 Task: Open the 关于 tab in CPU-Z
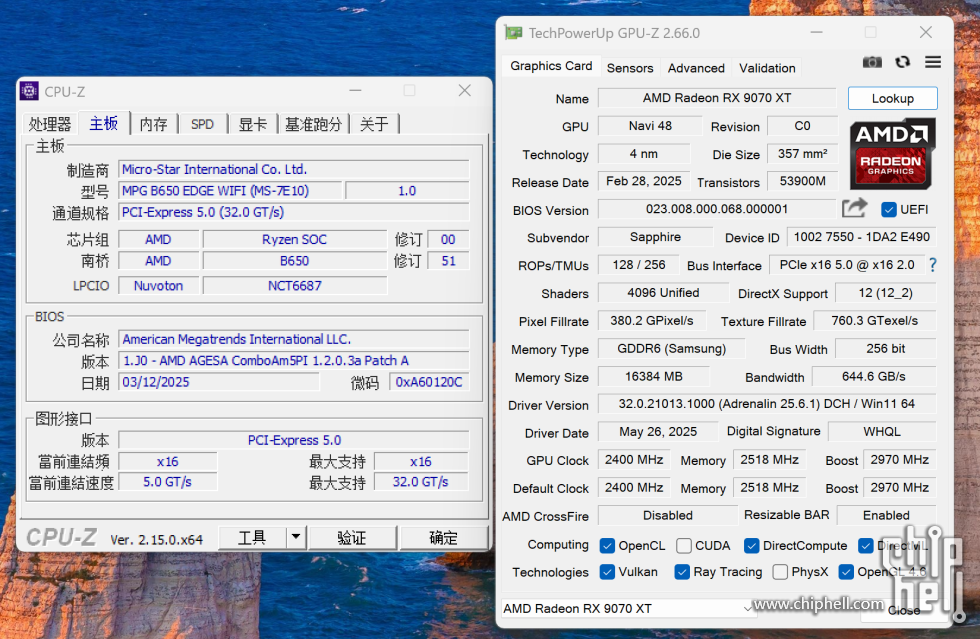[x=374, y=124]
